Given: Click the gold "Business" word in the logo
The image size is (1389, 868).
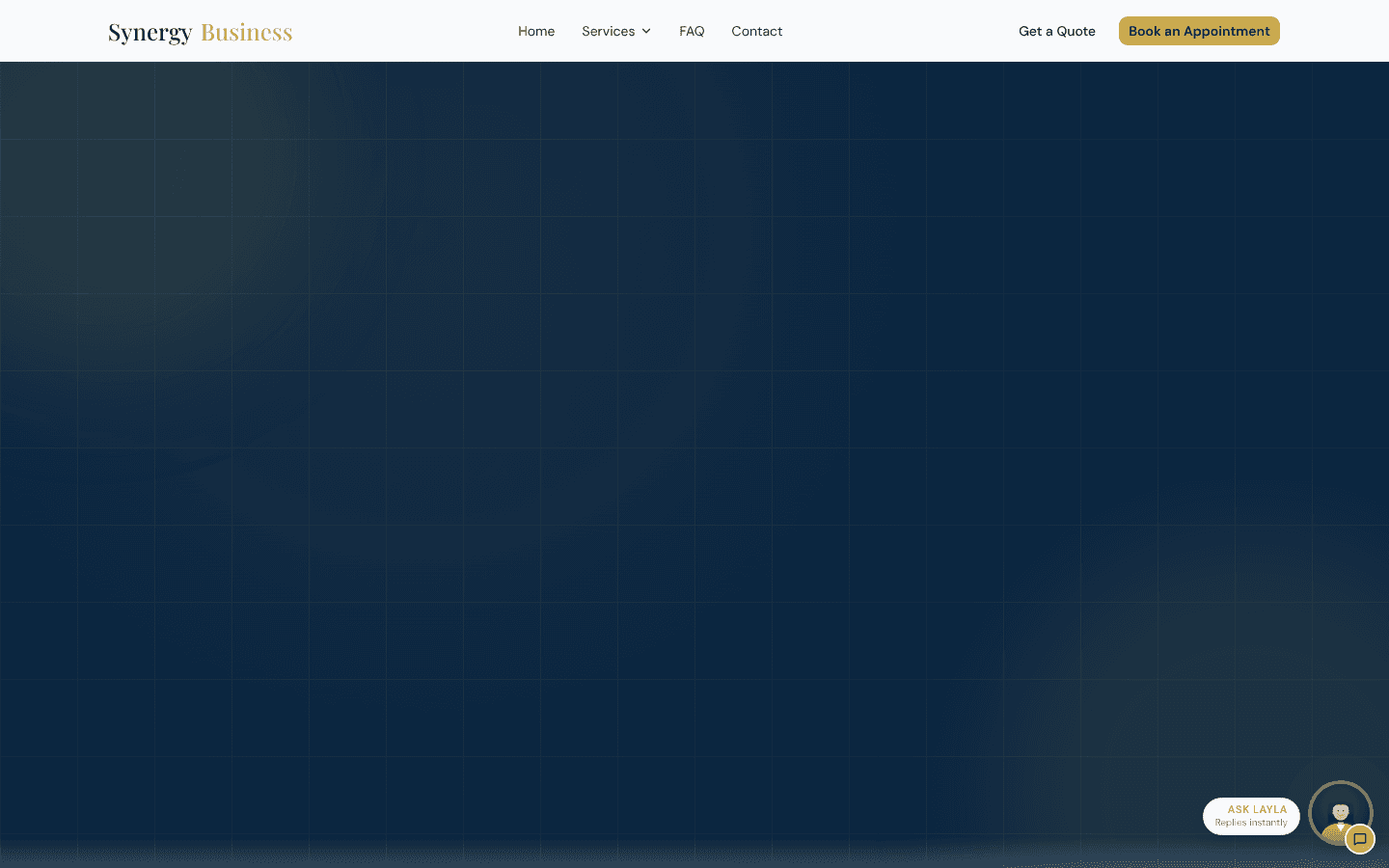Looking at the screenshot, I should pos(246,32).
